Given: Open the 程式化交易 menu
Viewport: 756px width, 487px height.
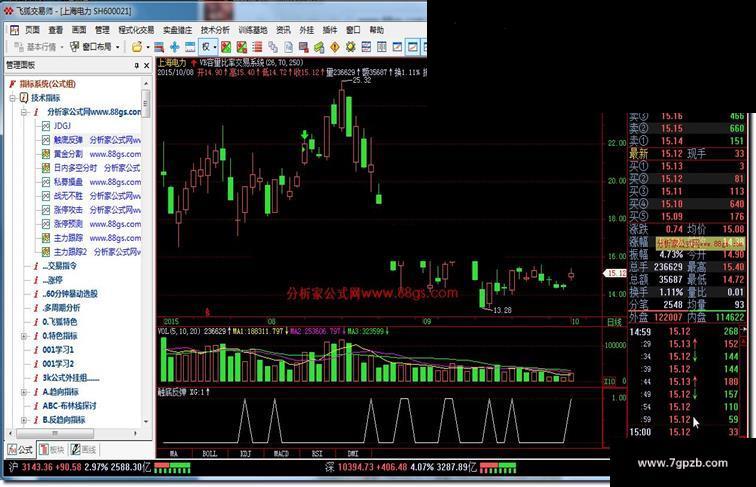Looking at the screenshot, I should 136,30.
